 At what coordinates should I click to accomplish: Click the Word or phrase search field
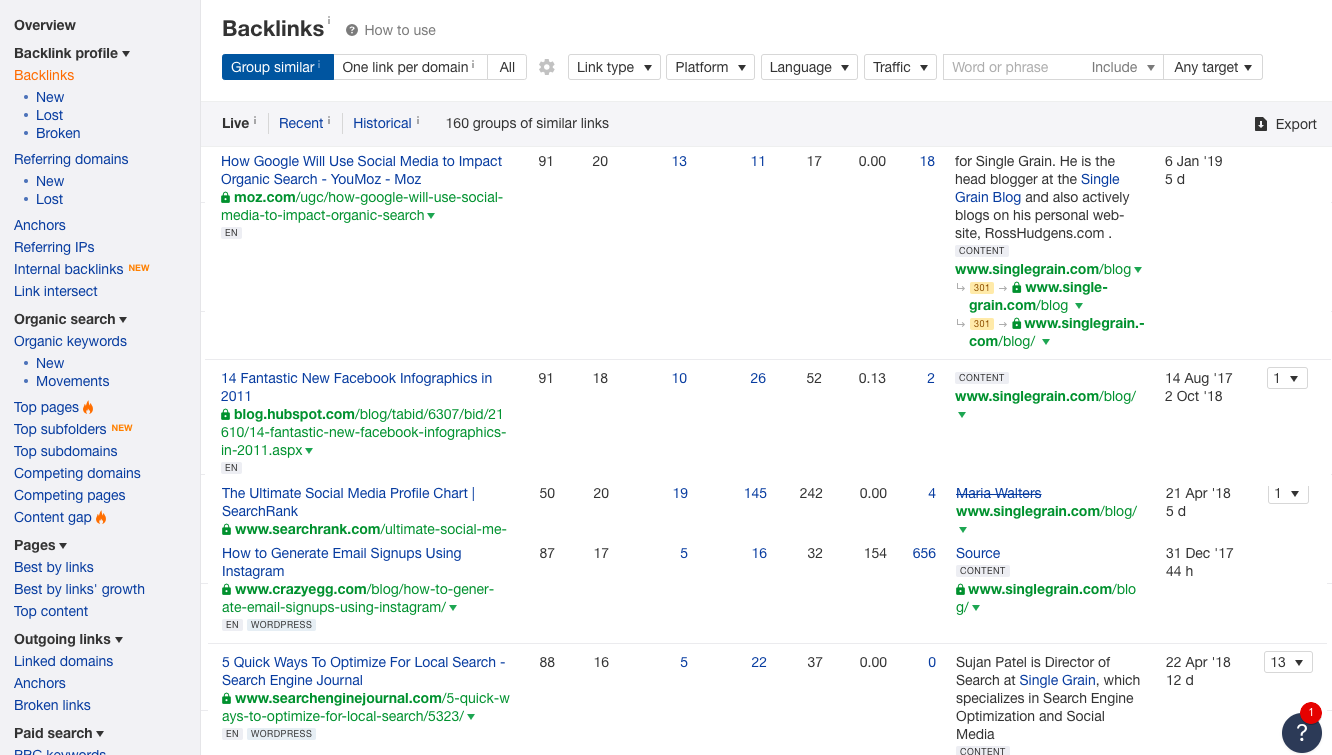1013,67
